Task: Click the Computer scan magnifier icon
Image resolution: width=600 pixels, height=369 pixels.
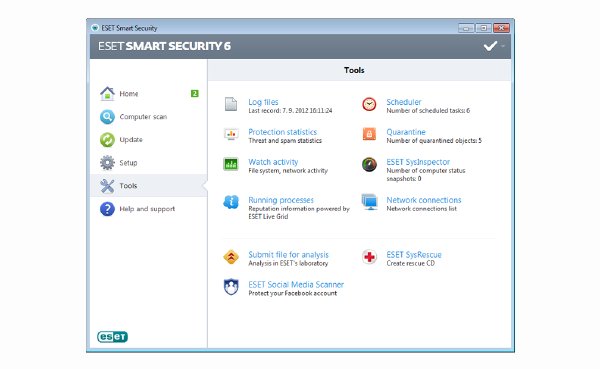Action: [107, 117]
